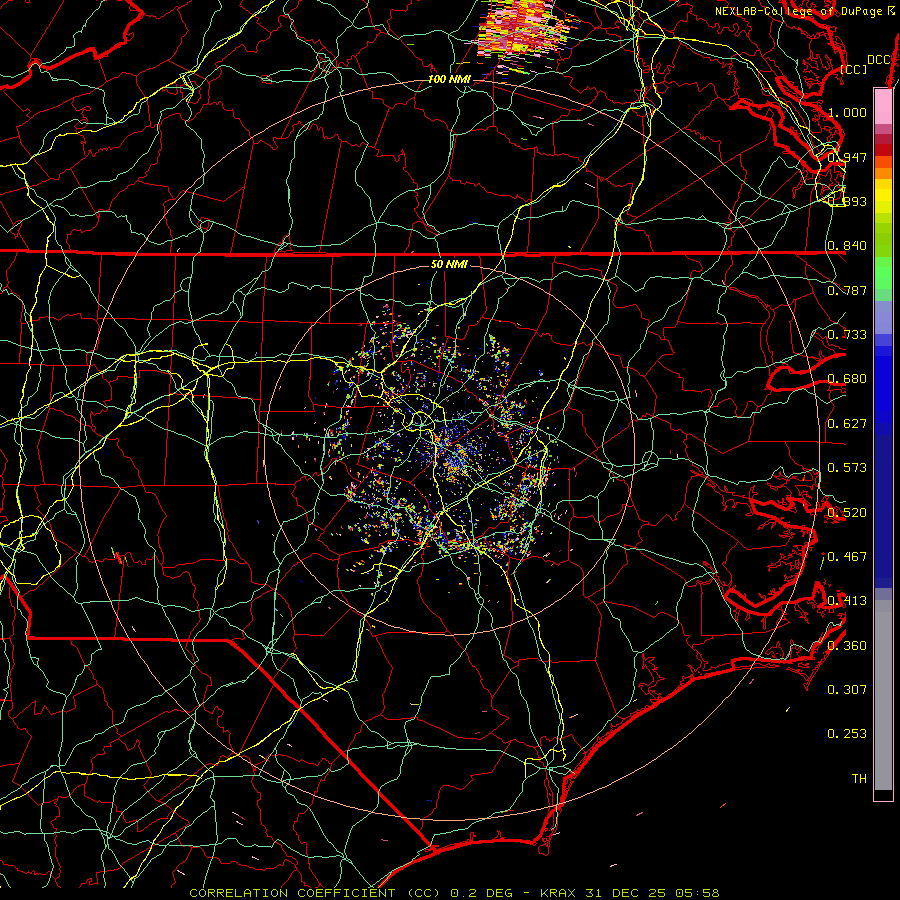Viewport: 900px width, 900px height.
Task: Click the 0.520 value on the scale
Action: 847,513
